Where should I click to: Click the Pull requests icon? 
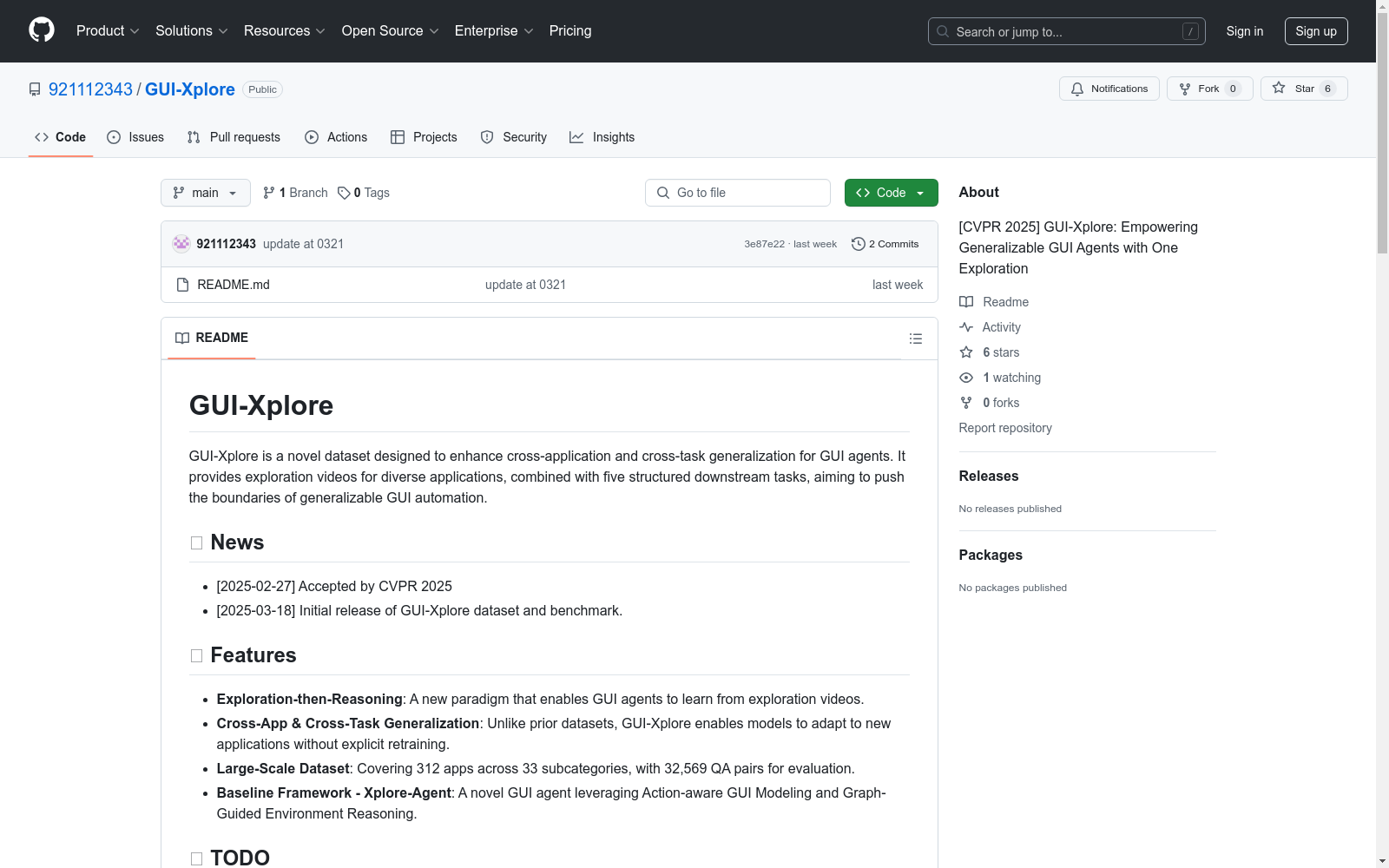tap(194, 137)
